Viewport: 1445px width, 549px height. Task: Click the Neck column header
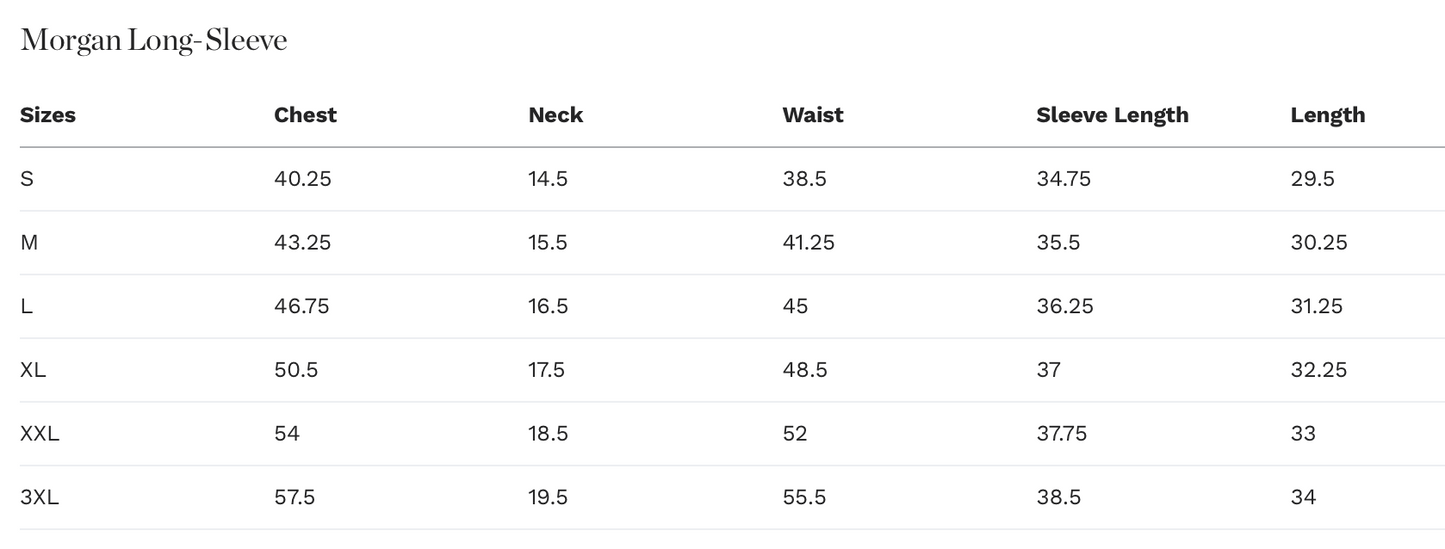555,115
